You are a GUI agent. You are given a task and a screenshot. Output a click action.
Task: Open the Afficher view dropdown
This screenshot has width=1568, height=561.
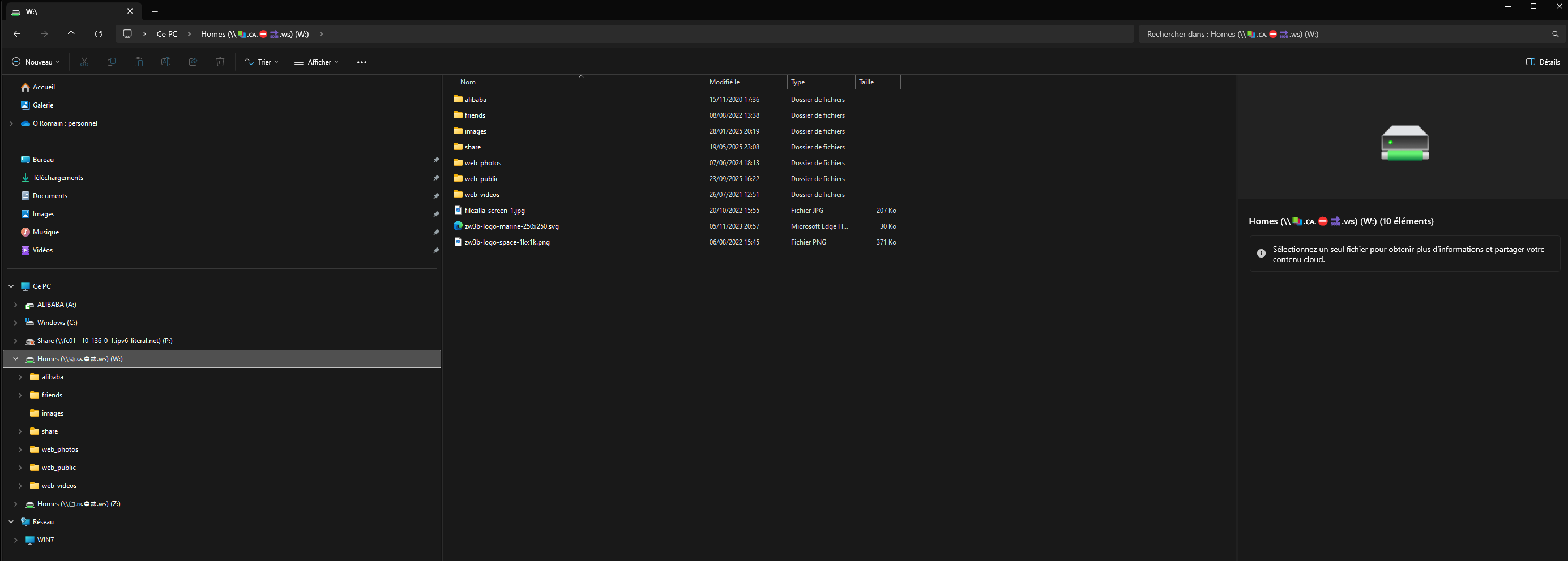coord(316,62)
